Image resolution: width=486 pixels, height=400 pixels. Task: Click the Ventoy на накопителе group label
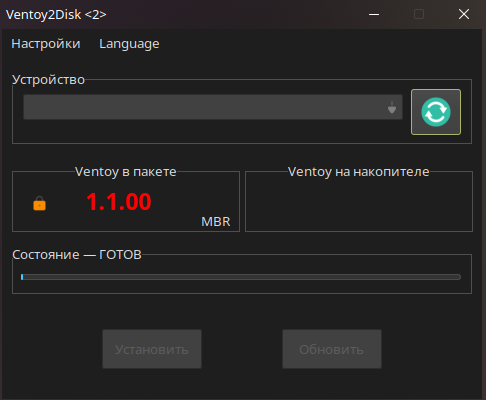[x=358, y=172]
